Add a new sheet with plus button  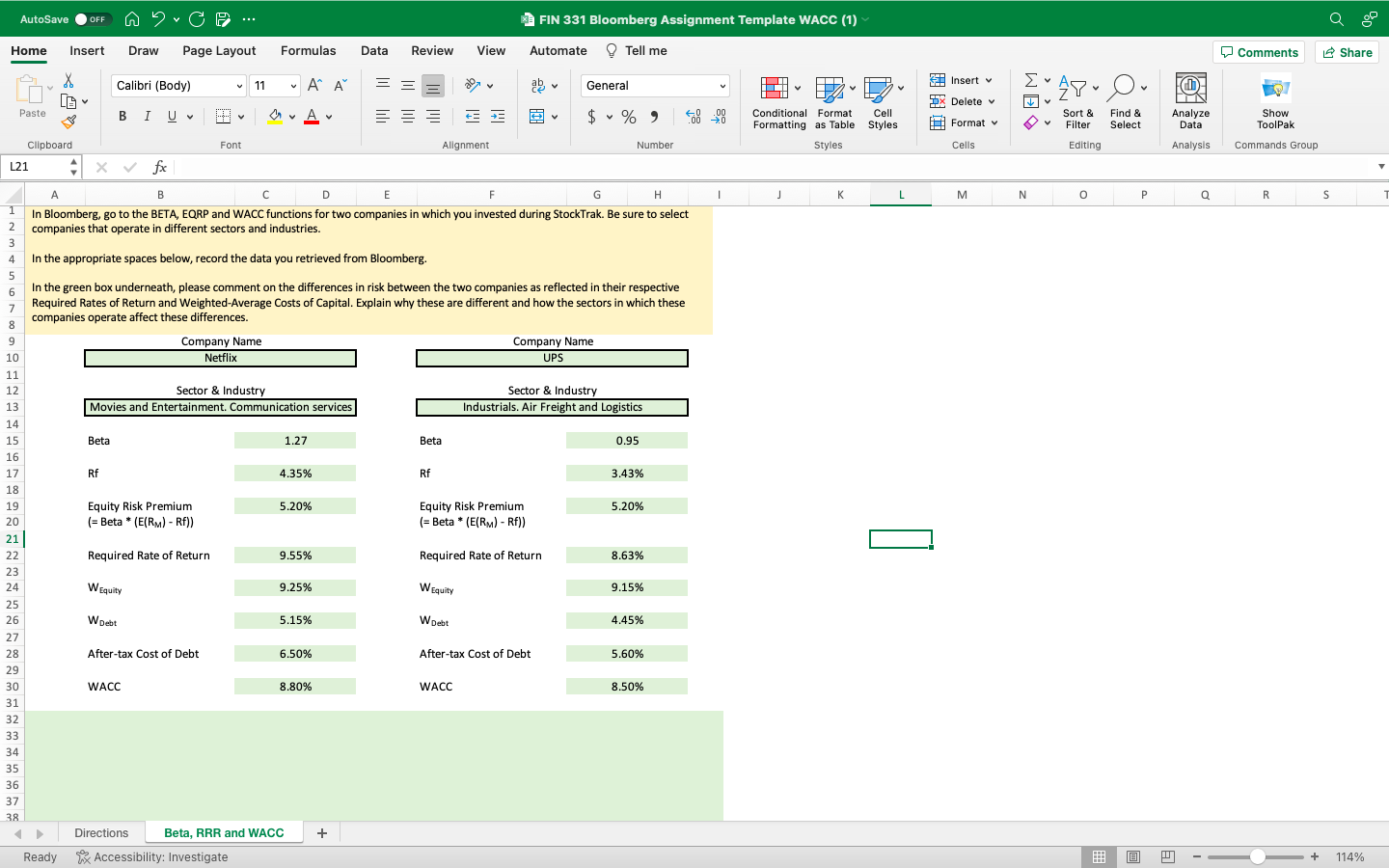point(322,833)
